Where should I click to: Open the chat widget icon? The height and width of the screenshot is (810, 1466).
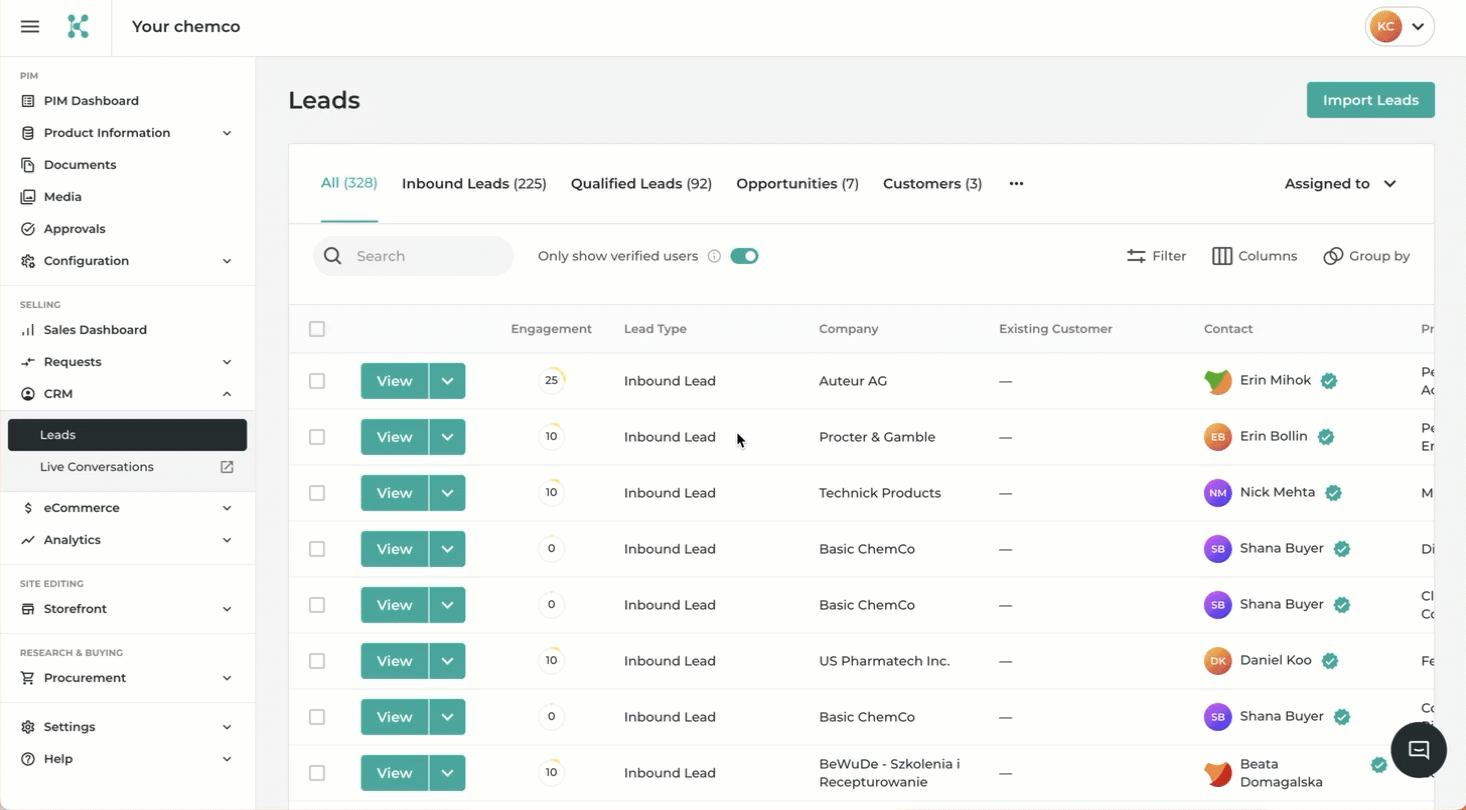click(1418, 750)
